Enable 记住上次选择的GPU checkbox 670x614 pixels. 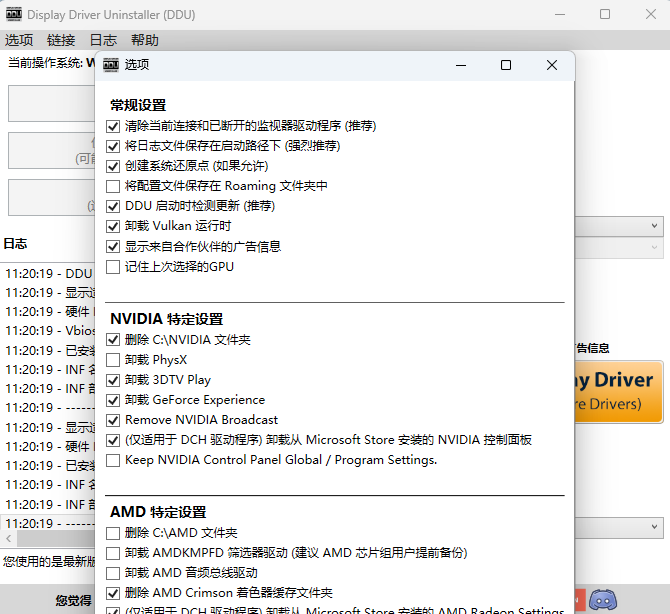pyautogui.click(x=113, y=267)
